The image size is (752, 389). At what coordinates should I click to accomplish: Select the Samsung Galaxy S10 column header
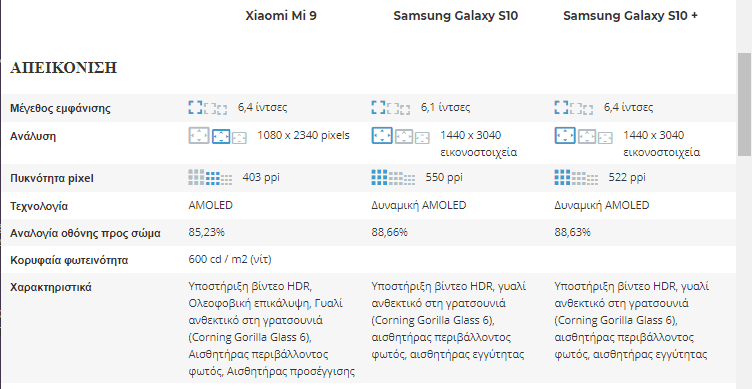456,16
